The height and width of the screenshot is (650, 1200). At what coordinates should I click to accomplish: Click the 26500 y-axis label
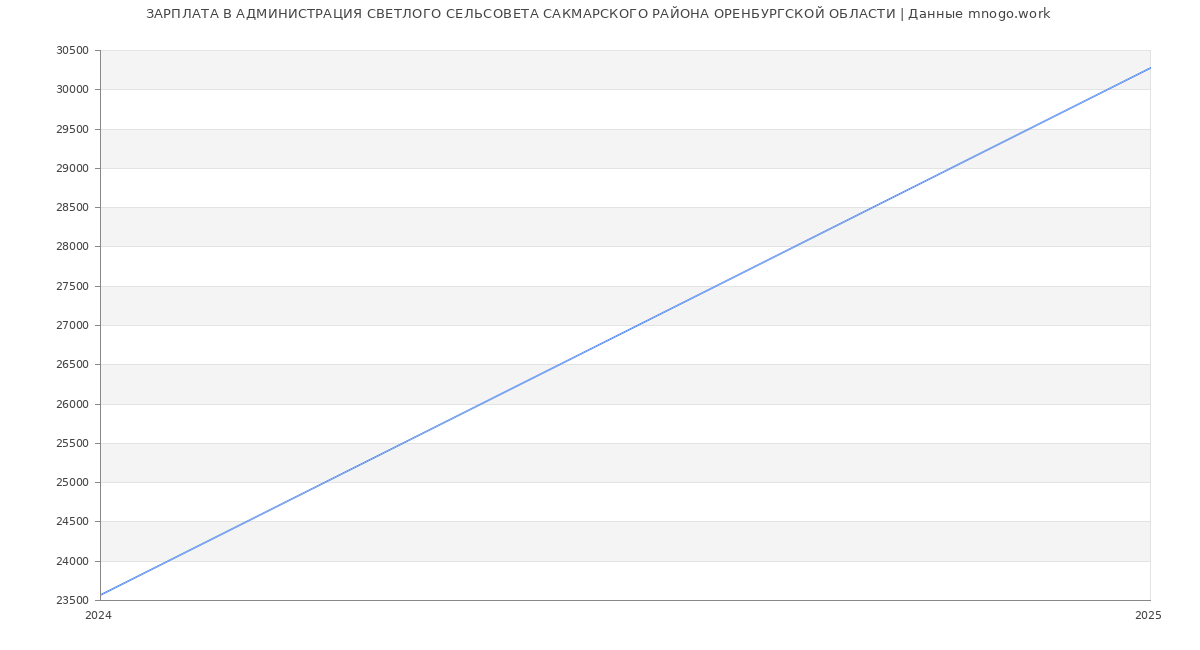(x=72, y=365)
